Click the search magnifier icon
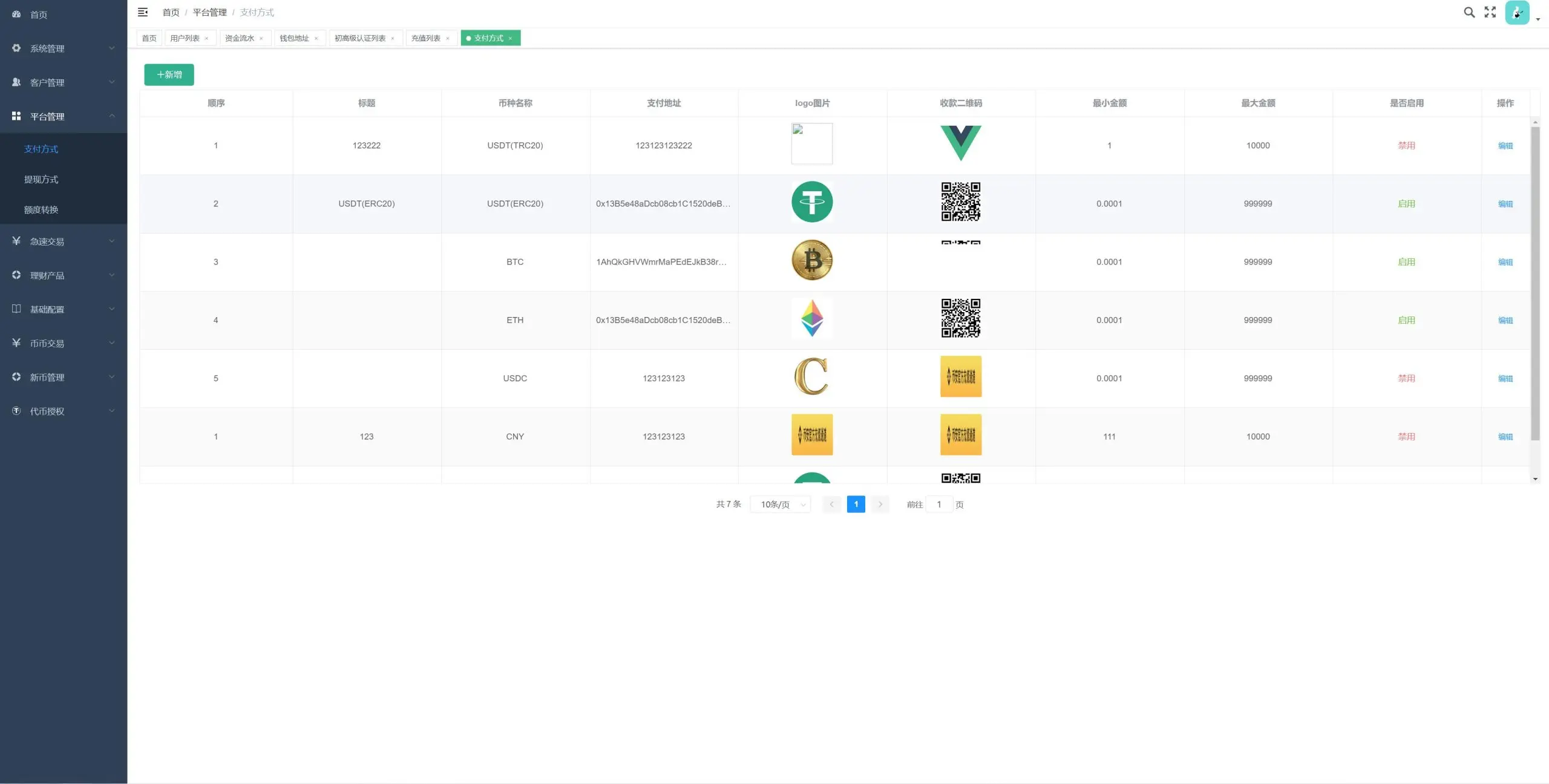Screen dimensions: 1549x784 pos(1469,12)
